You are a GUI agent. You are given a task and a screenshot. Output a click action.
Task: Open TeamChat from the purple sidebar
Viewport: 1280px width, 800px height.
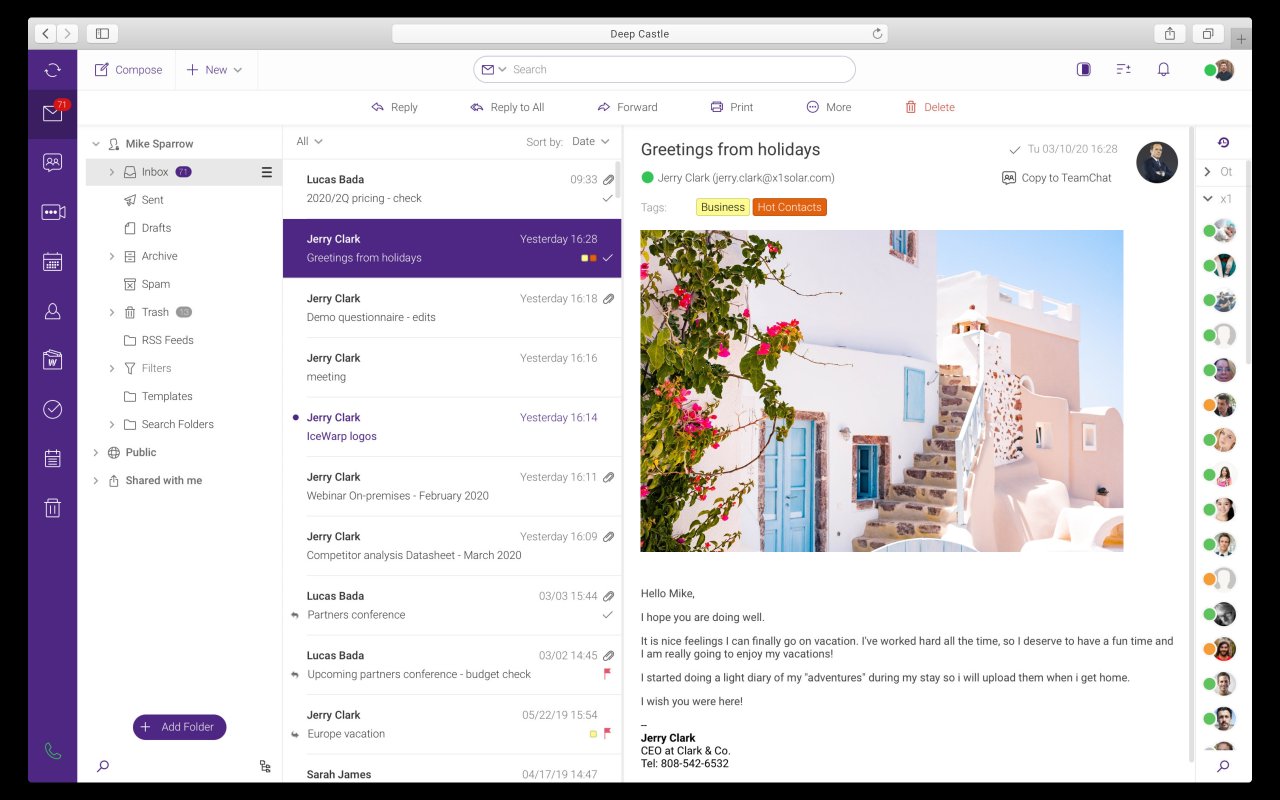[52, 162]
